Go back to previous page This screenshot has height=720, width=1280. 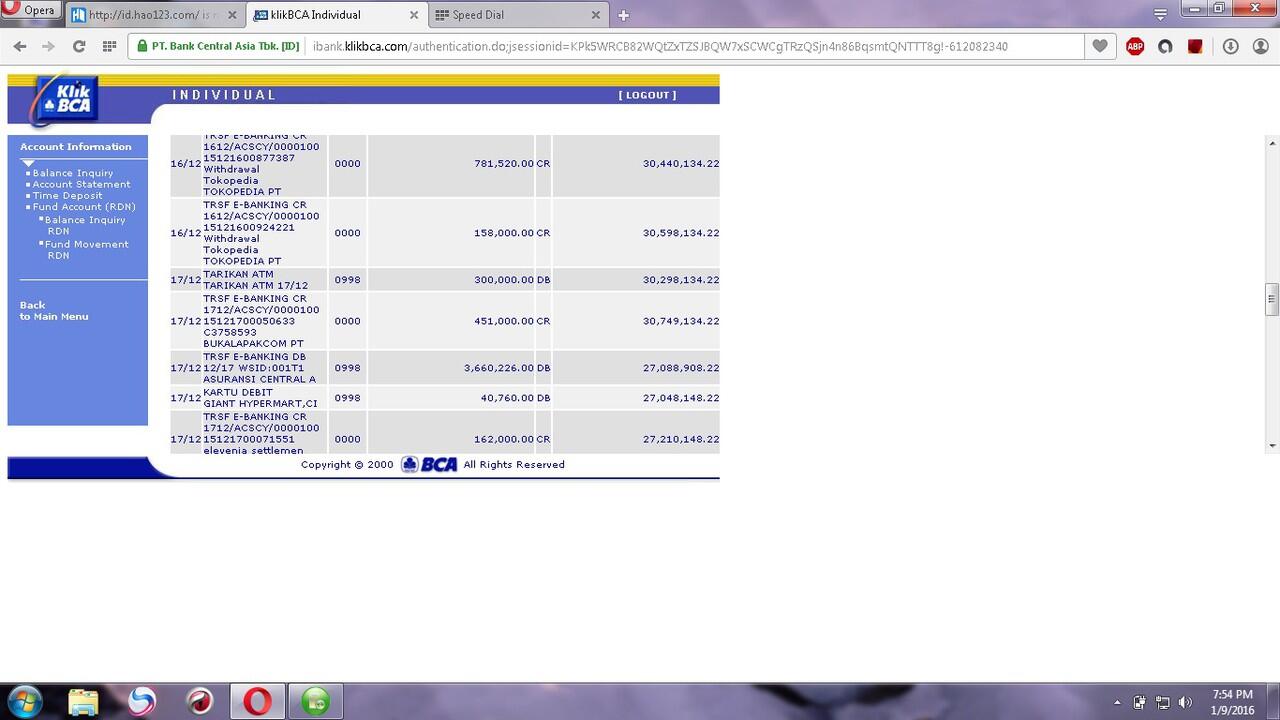[x=19, y=46]
